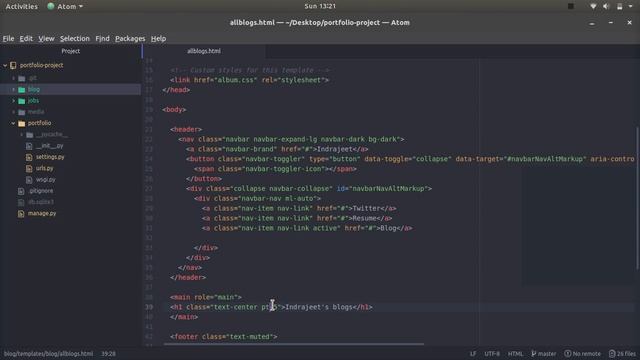This screenshot has height=360, width=640.
Task: Click the 39:28 cursor position indicator
Action: pyautogui.click(x=109, y=353)
